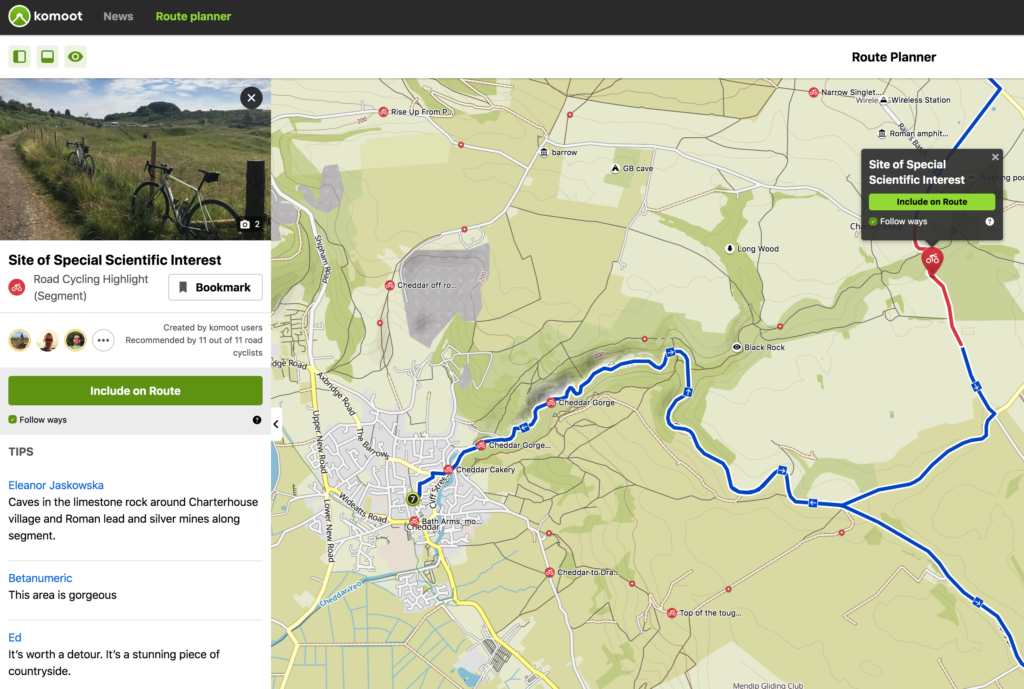Select the Rise Up From P... highlight marker
The image size is (1024, 689).
[x=384, y=112]
